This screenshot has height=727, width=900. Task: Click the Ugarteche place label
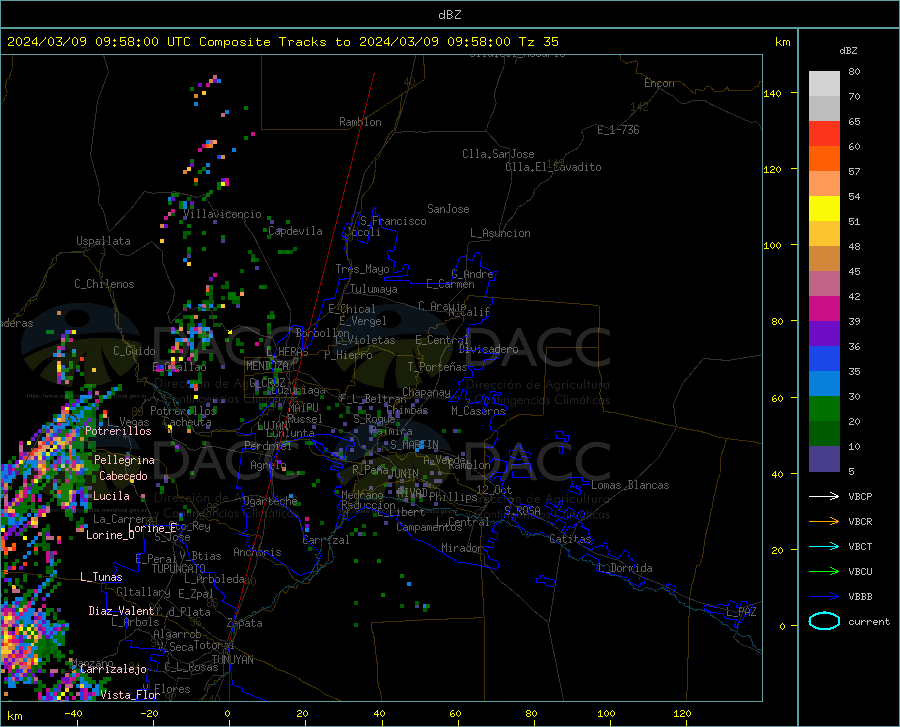tap(270, 501)
